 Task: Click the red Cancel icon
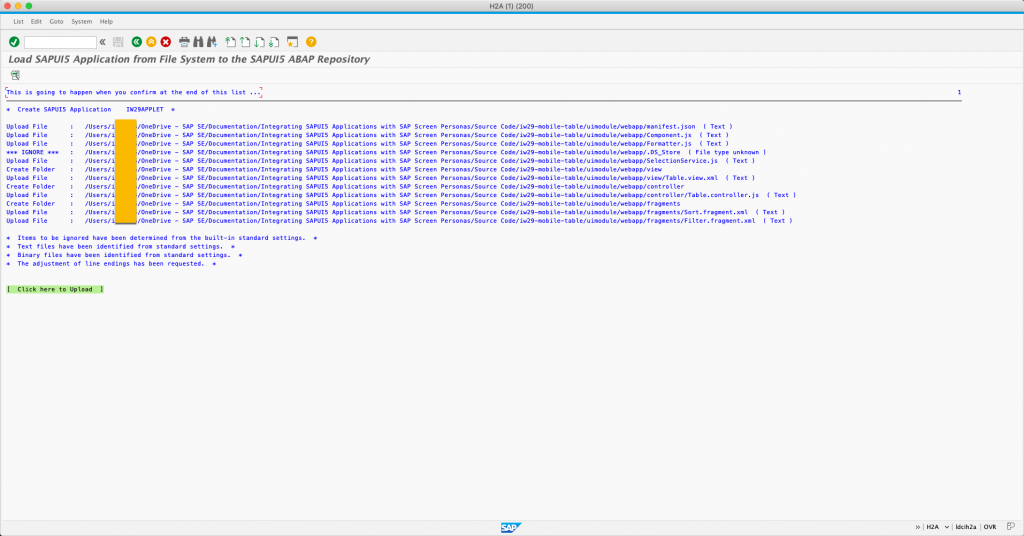(x=166, y=42)
